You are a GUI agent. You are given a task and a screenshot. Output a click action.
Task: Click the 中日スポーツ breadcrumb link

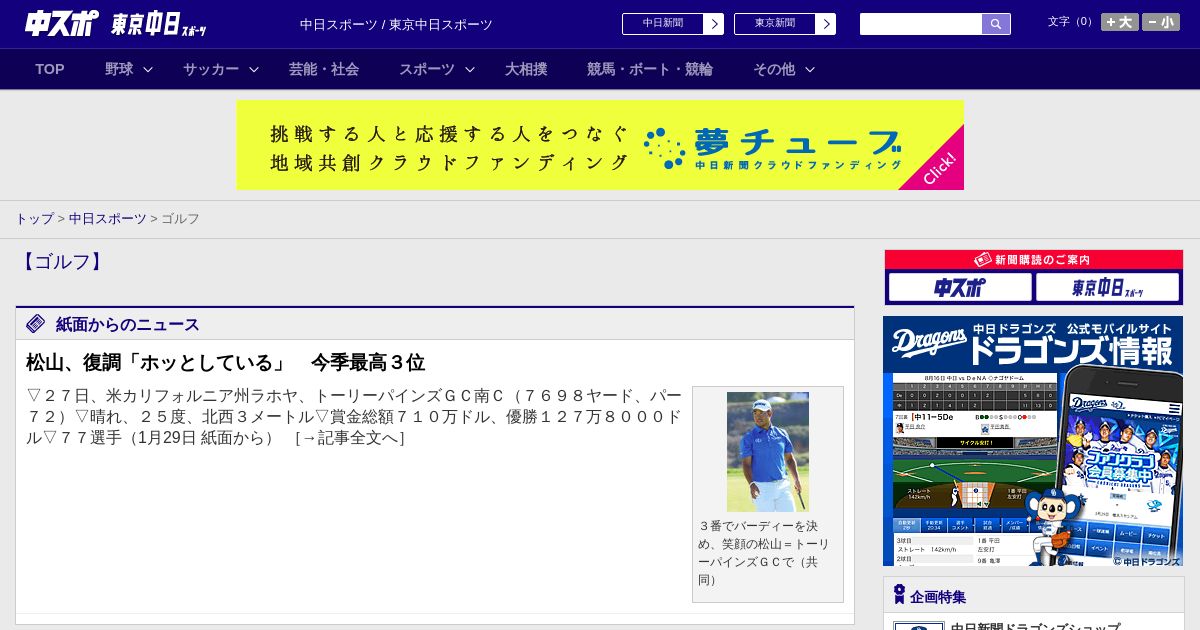pos(108,219)
